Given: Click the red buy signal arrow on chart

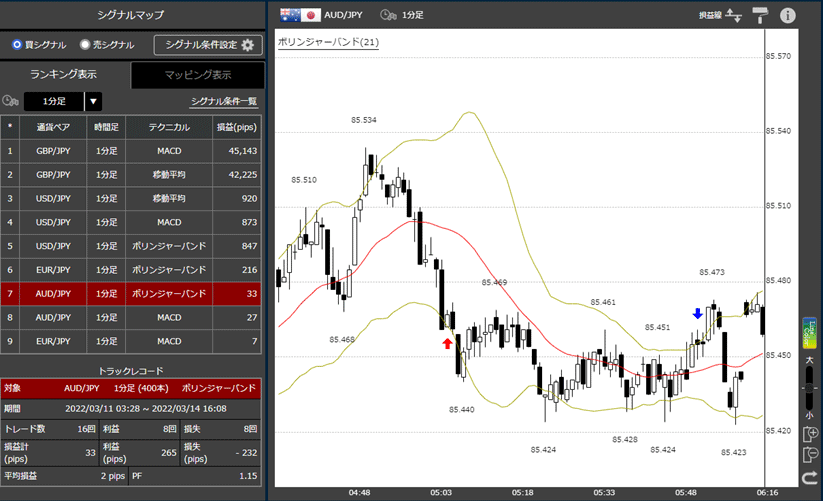Looking at the screenshot, I should click(x=447, y=343).
